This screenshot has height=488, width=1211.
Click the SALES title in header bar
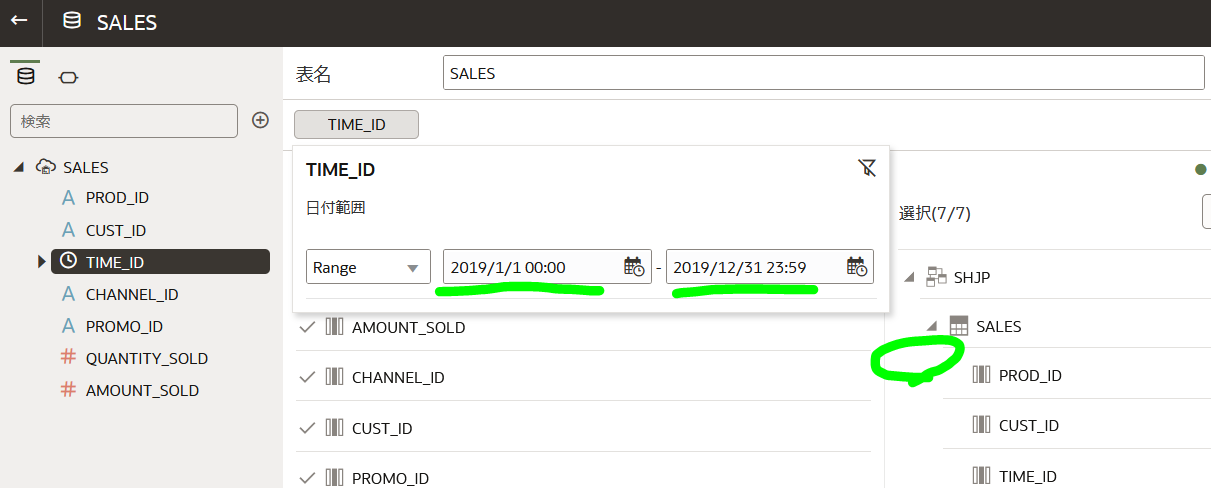coord(127,22)
